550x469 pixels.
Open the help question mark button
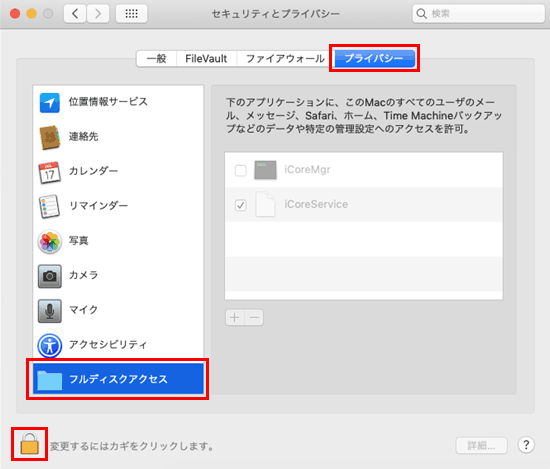tap(526, 445)
